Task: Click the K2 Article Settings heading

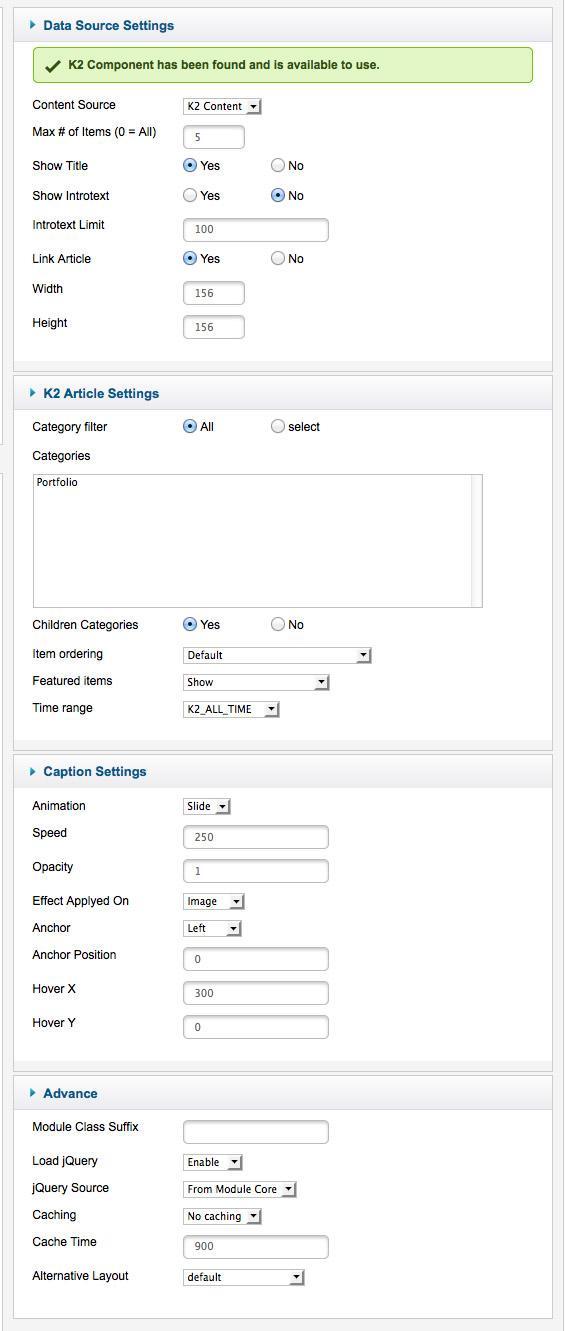Action: 101,393
